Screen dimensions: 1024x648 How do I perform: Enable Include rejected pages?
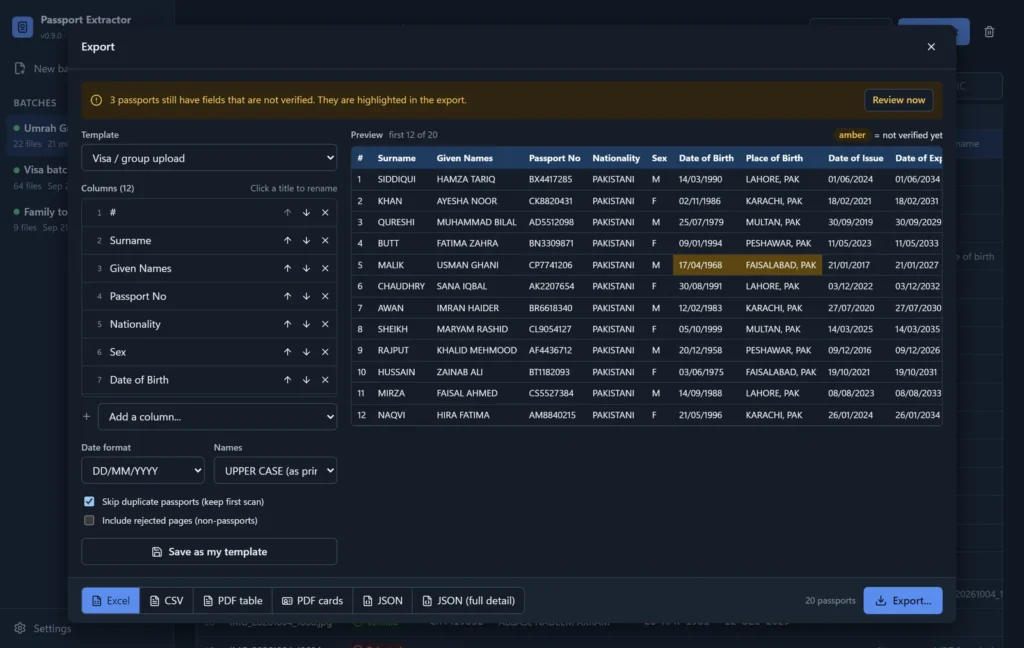[x=89, y=521]
